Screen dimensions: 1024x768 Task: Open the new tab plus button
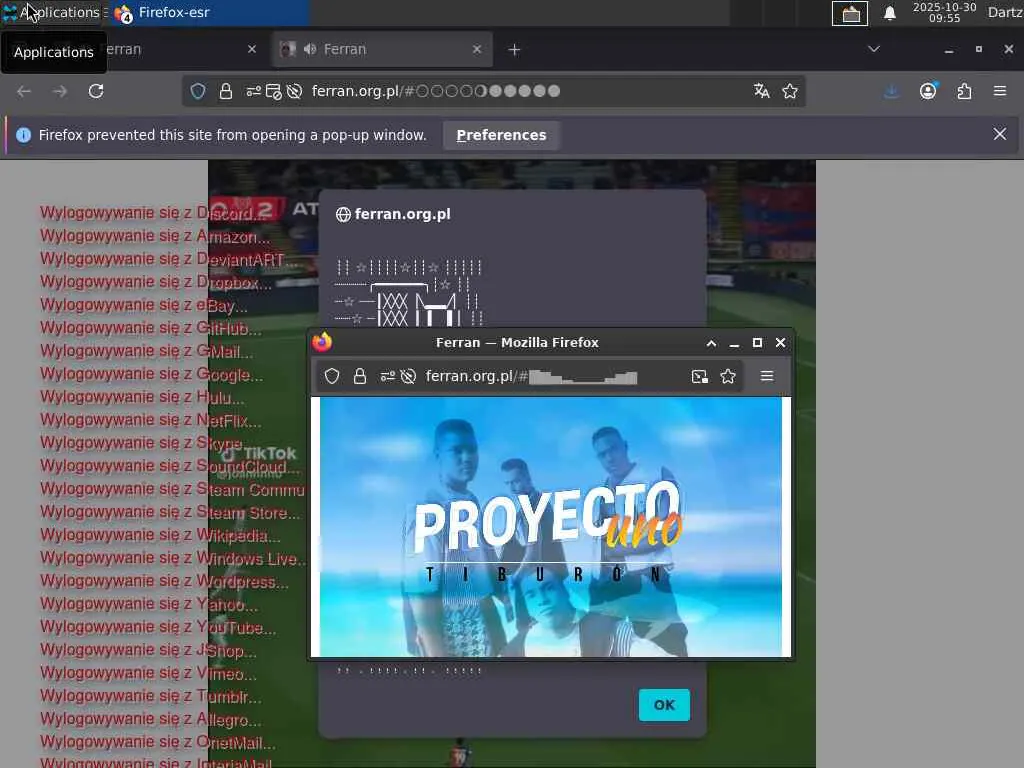(x=515, y=50)
